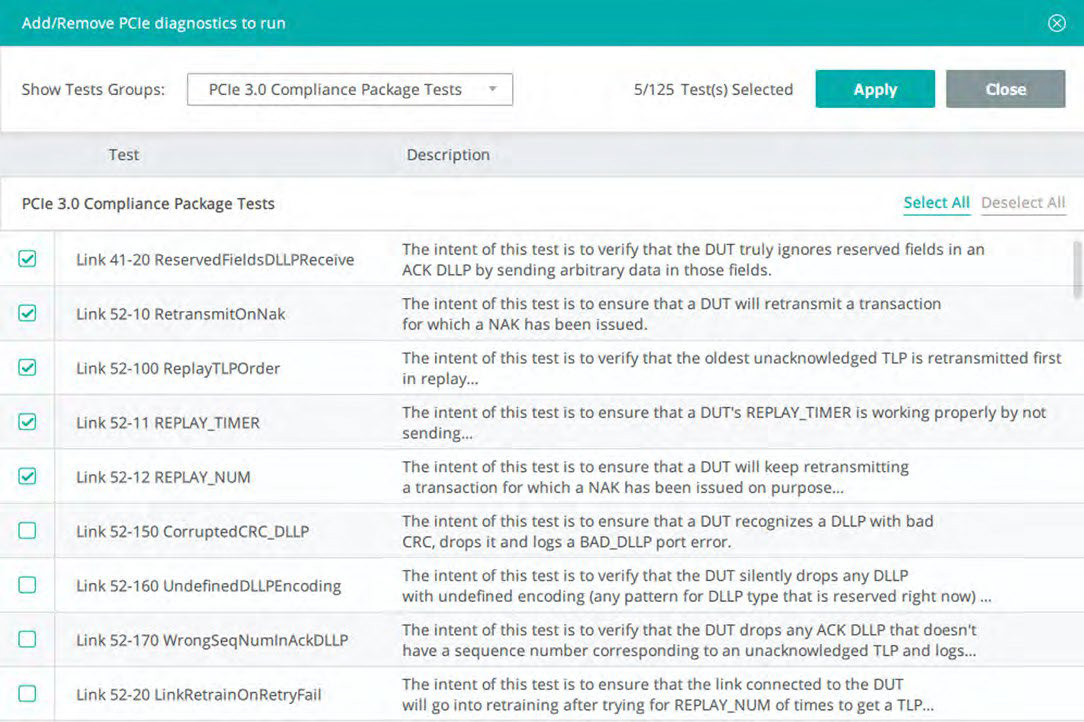This screenshot has height=722, width=1084.
Task: Uncheck Link 52-100 ReplayTLPOrder checkbox
Action: [x=27, y=367]
